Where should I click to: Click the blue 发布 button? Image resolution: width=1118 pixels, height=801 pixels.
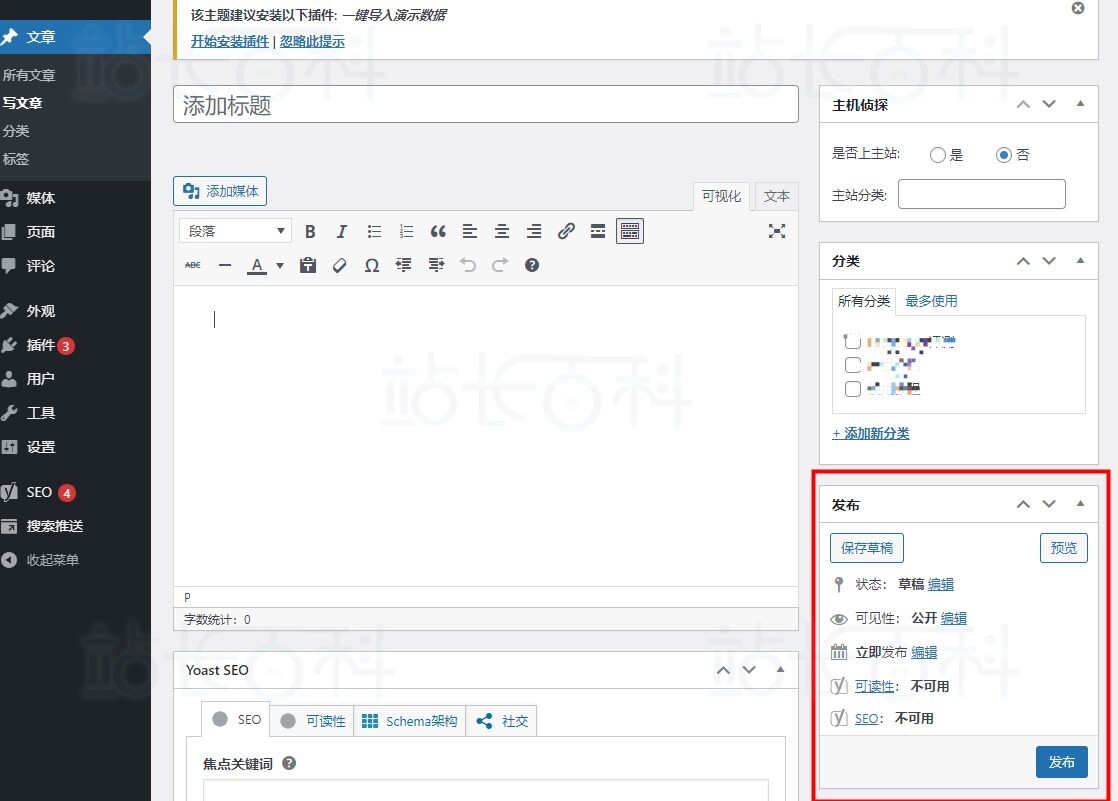click(1061, 762)
